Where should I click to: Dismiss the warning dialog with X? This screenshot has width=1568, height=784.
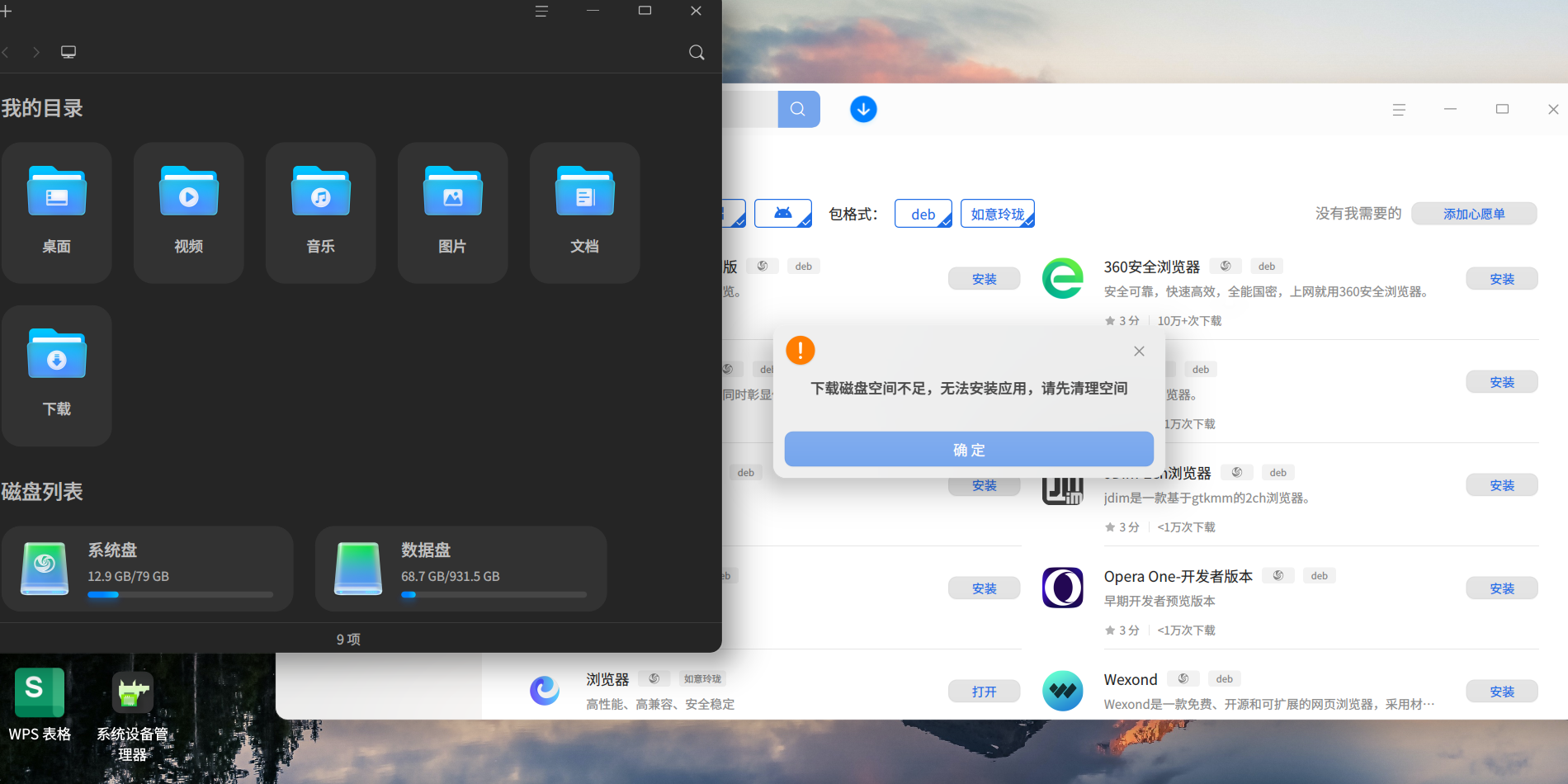tap(1139, 351)
